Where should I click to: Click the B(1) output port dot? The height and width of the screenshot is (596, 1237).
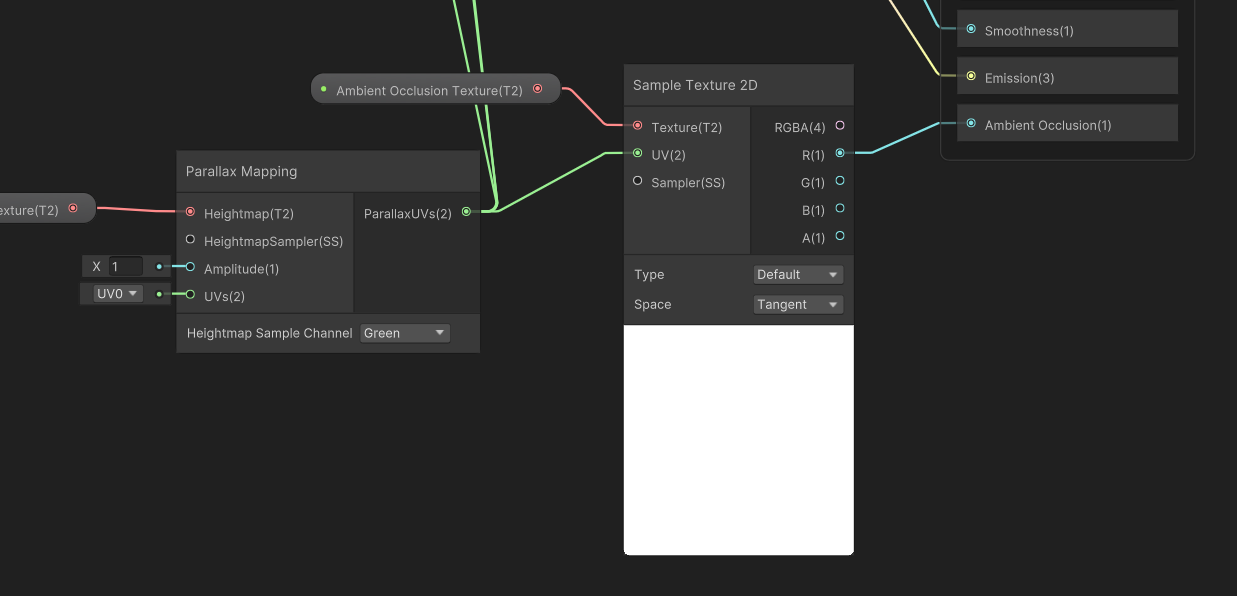click(x=839, y=210)
